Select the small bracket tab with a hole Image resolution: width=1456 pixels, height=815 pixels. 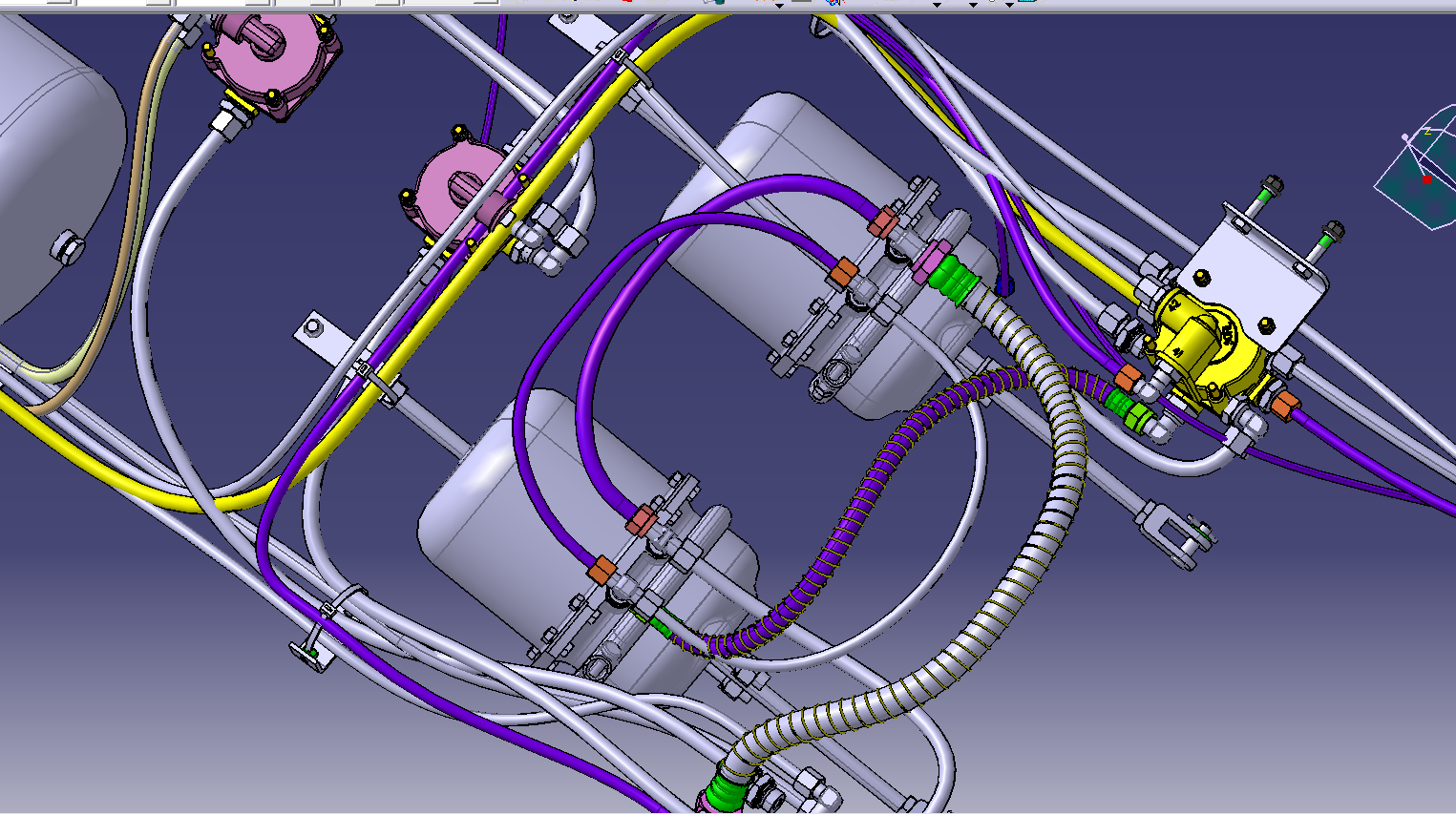pos(324,341)
